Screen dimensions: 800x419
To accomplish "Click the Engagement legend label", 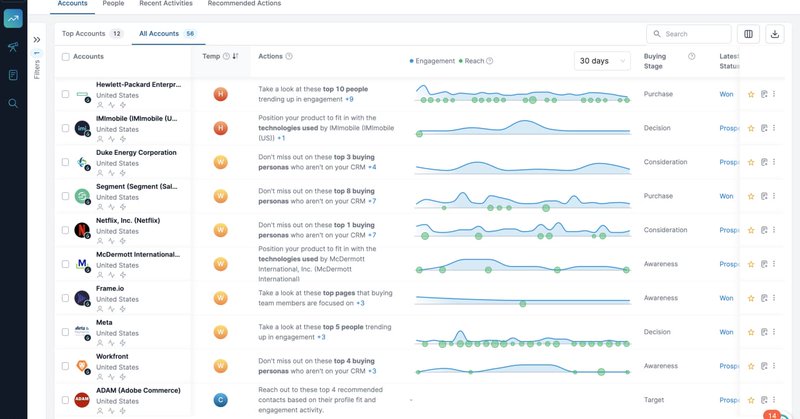I will point(435,61).
